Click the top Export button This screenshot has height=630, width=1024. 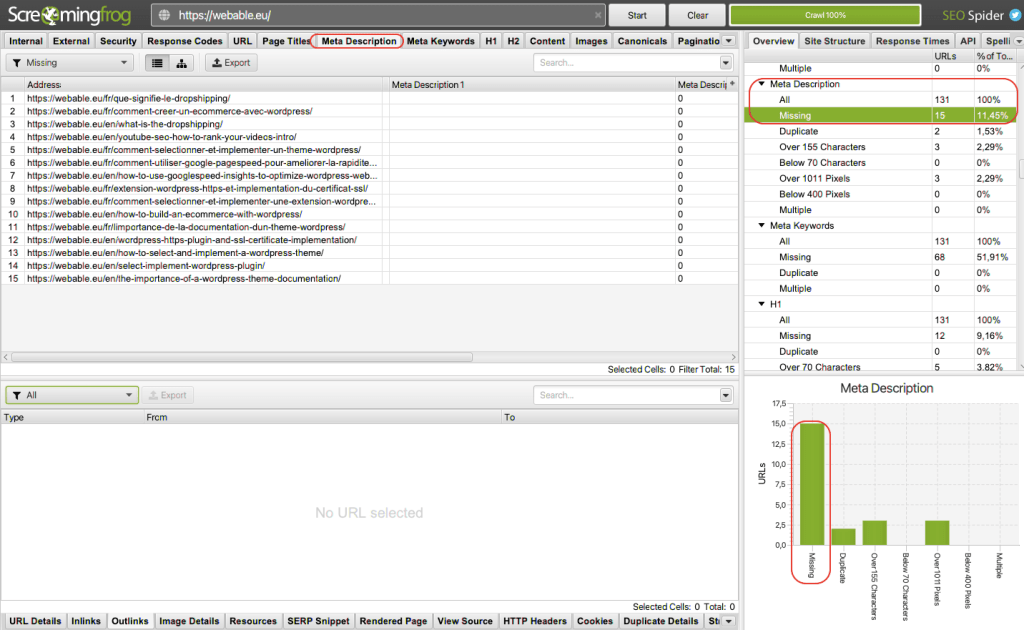point(231,63)
